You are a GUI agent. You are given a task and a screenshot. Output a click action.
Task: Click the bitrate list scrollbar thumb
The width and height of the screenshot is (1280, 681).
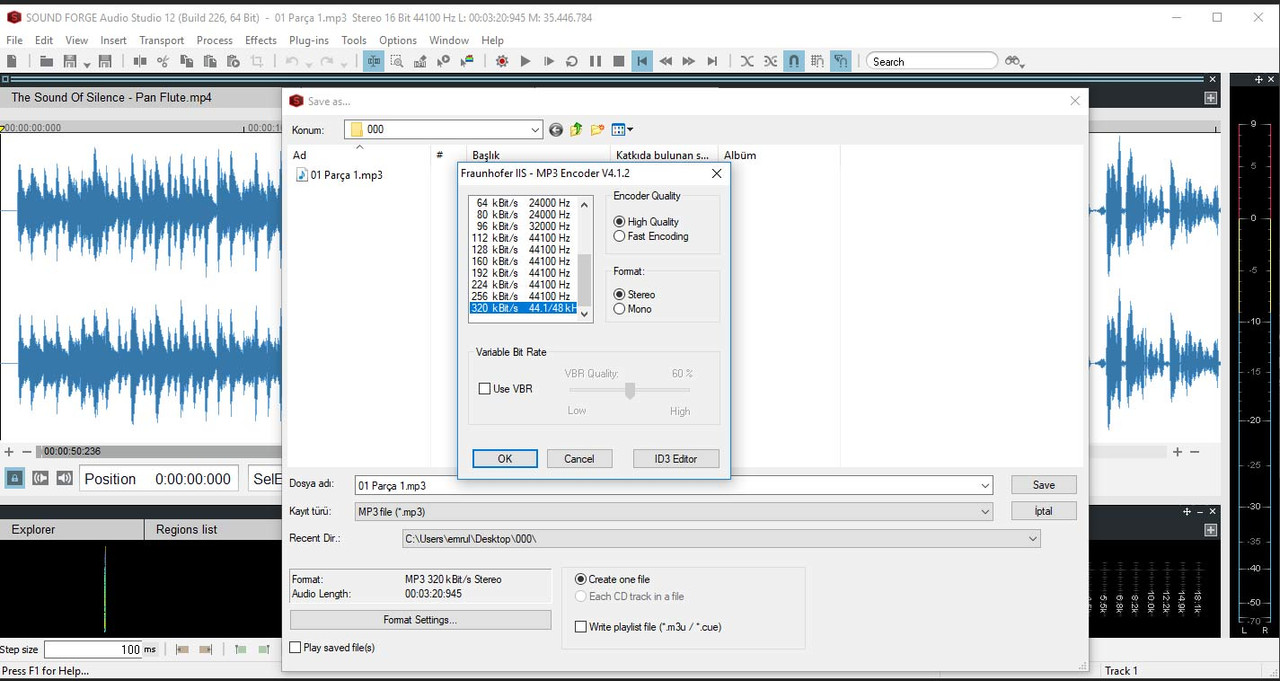coord(585,281)
